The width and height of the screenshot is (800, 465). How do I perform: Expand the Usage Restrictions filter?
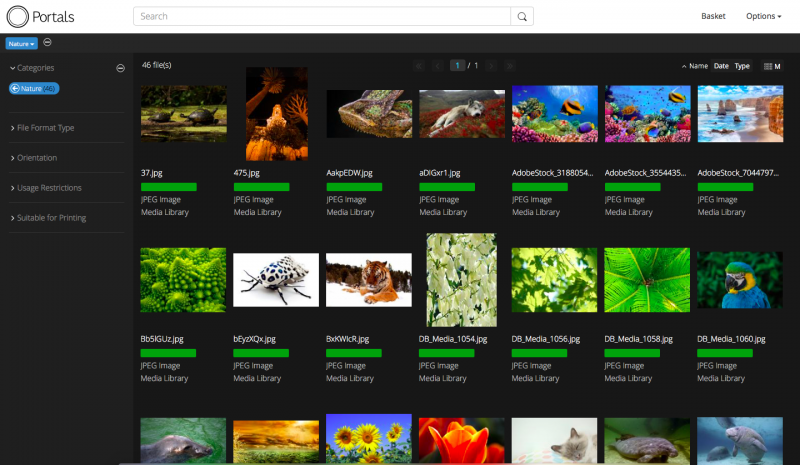[48, 188]
